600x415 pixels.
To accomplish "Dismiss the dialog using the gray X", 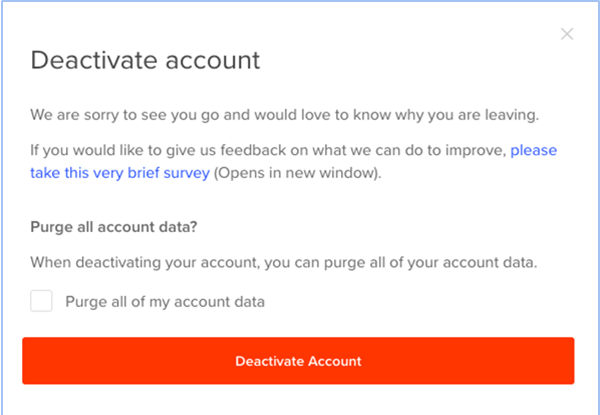I will point(567,34).
